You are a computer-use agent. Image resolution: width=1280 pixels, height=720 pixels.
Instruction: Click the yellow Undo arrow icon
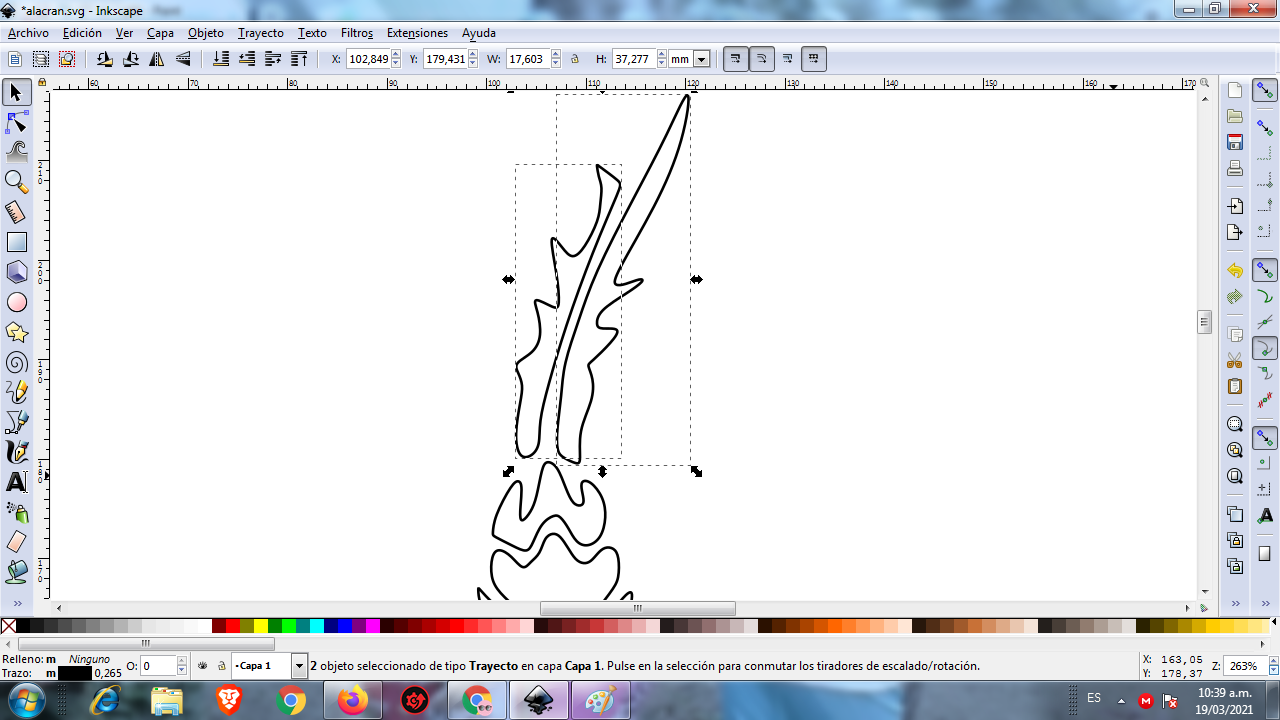tap(1235, 270)
